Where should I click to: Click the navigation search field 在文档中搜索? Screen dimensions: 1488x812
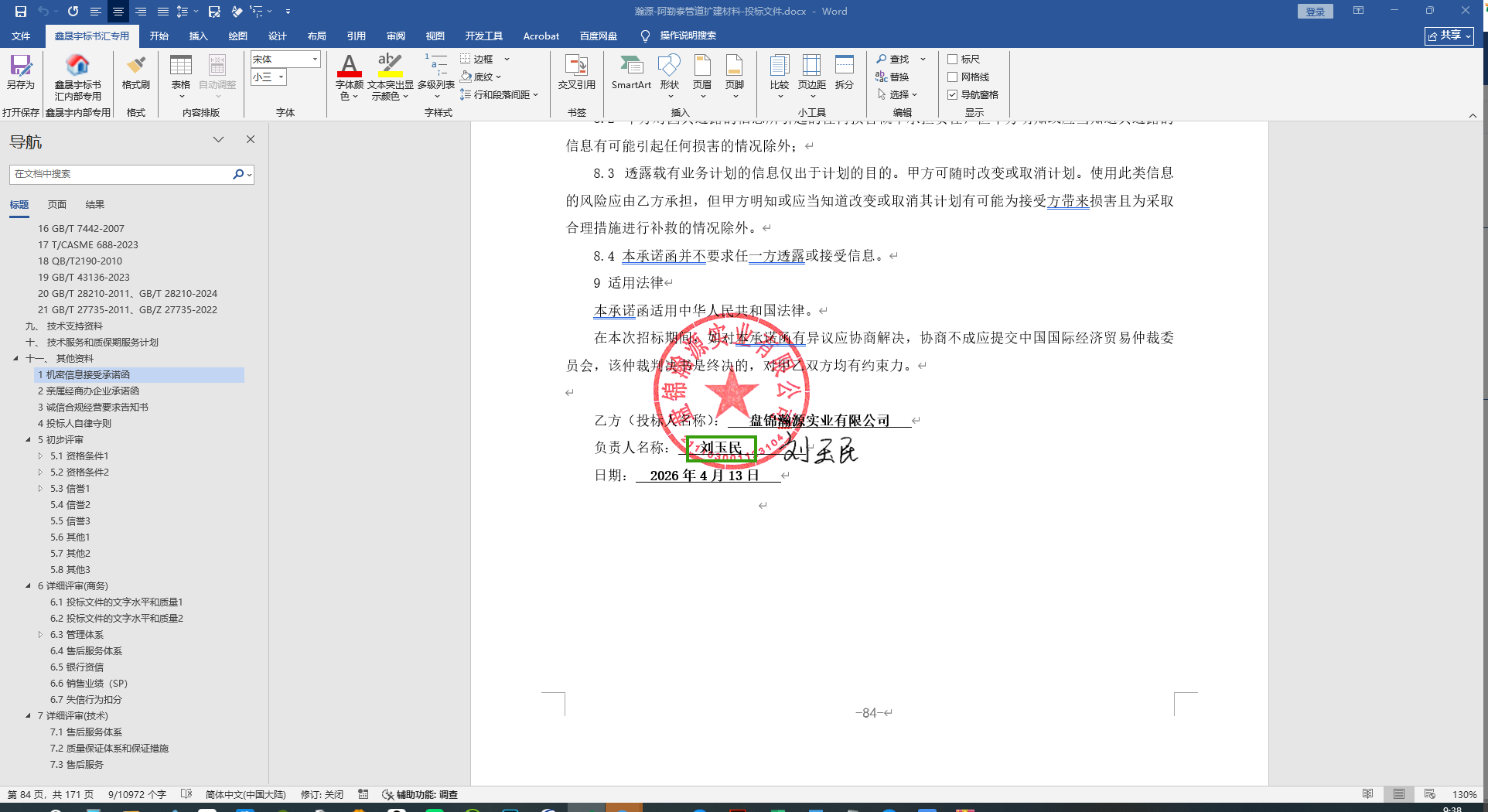[120, 174]
